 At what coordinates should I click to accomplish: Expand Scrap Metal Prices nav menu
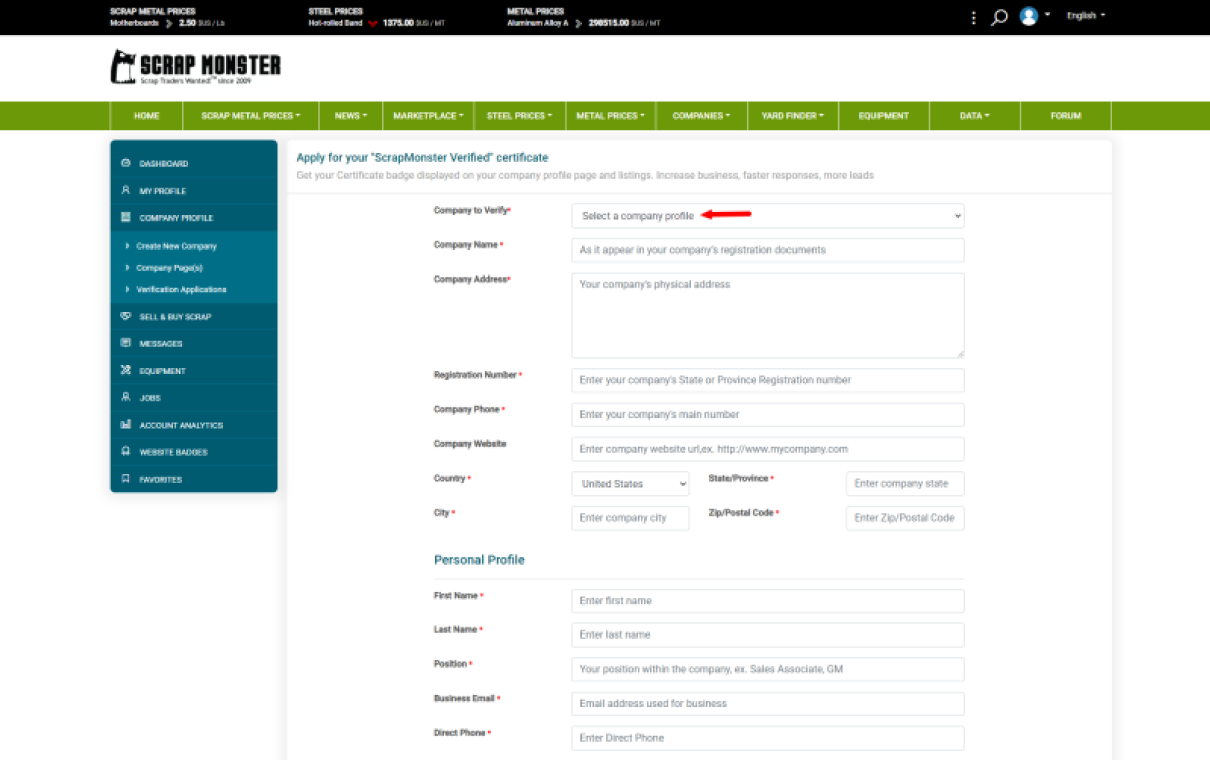[250, 116]
